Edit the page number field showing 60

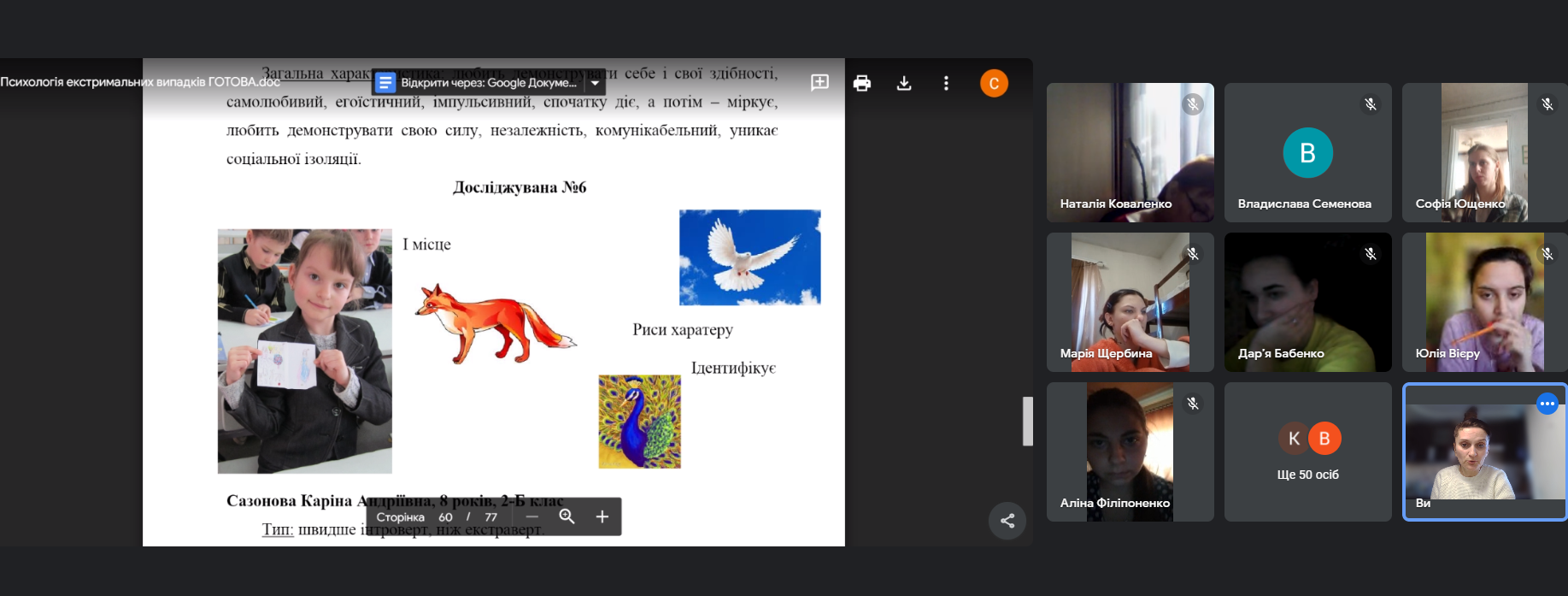coord(446,517)
